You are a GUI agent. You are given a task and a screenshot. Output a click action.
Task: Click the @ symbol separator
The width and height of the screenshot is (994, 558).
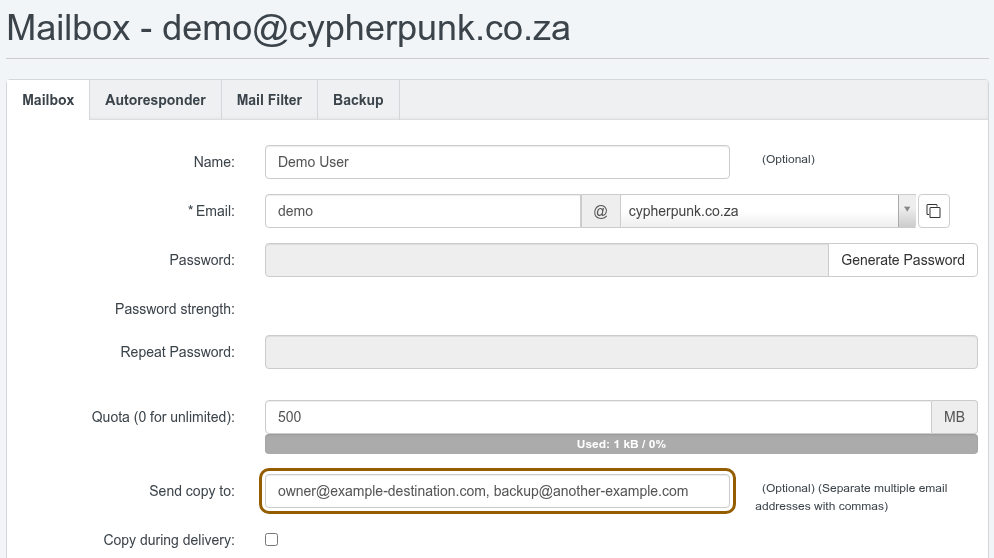pyautogui.click(x=600, y=211)
